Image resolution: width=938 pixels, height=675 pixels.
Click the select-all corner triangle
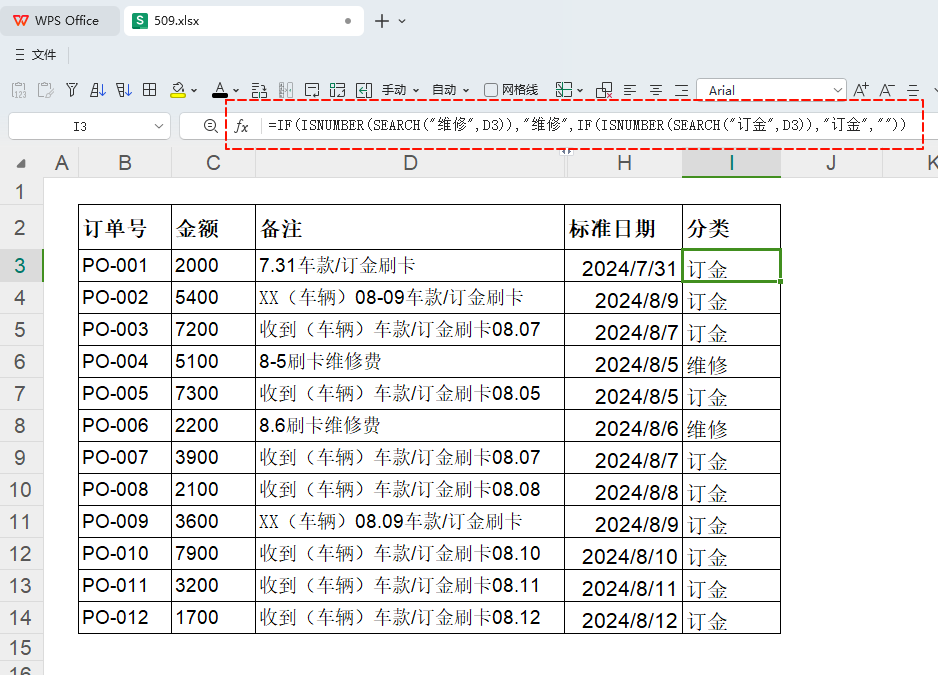22,163
